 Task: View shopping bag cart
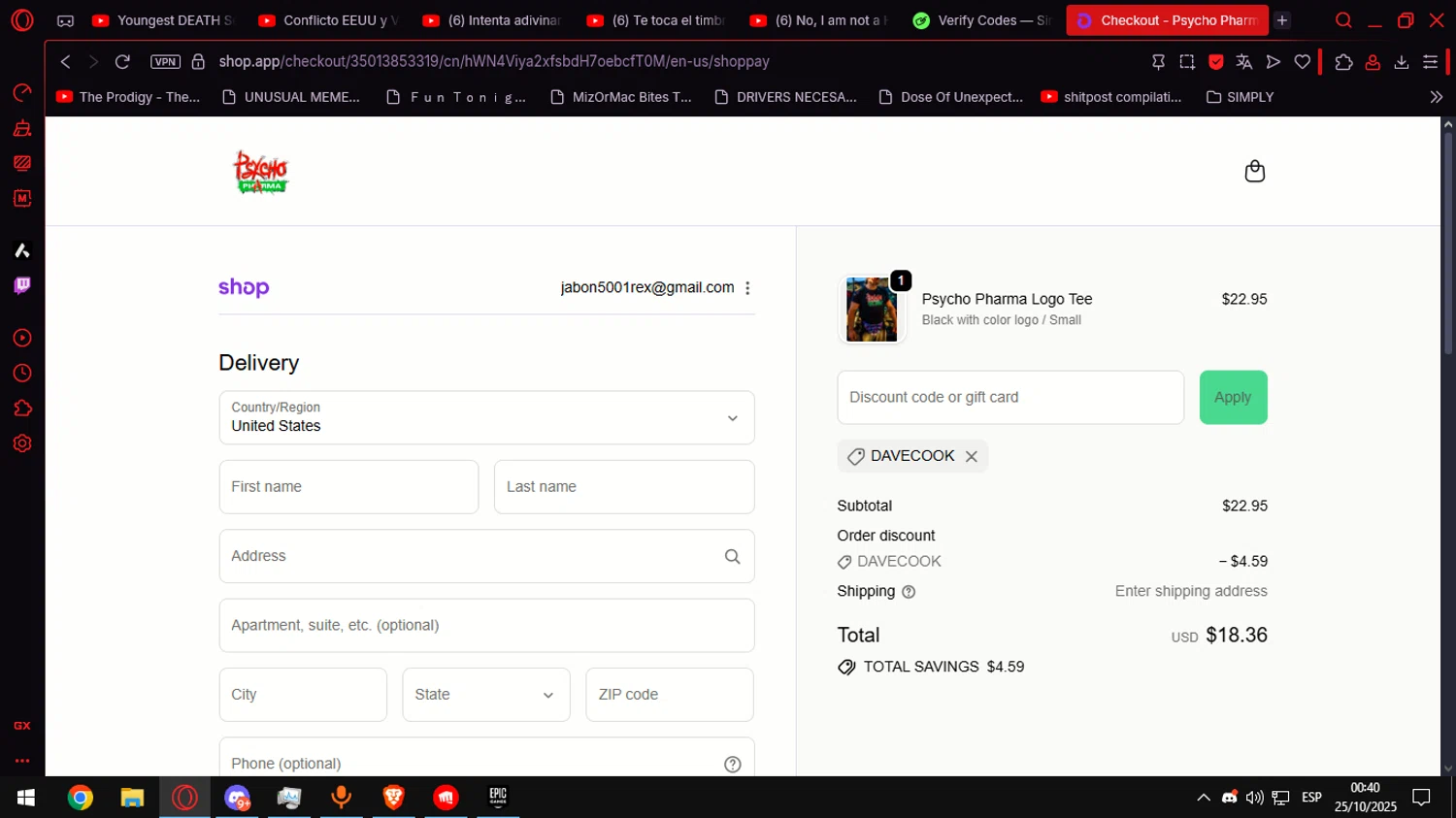1254,171
